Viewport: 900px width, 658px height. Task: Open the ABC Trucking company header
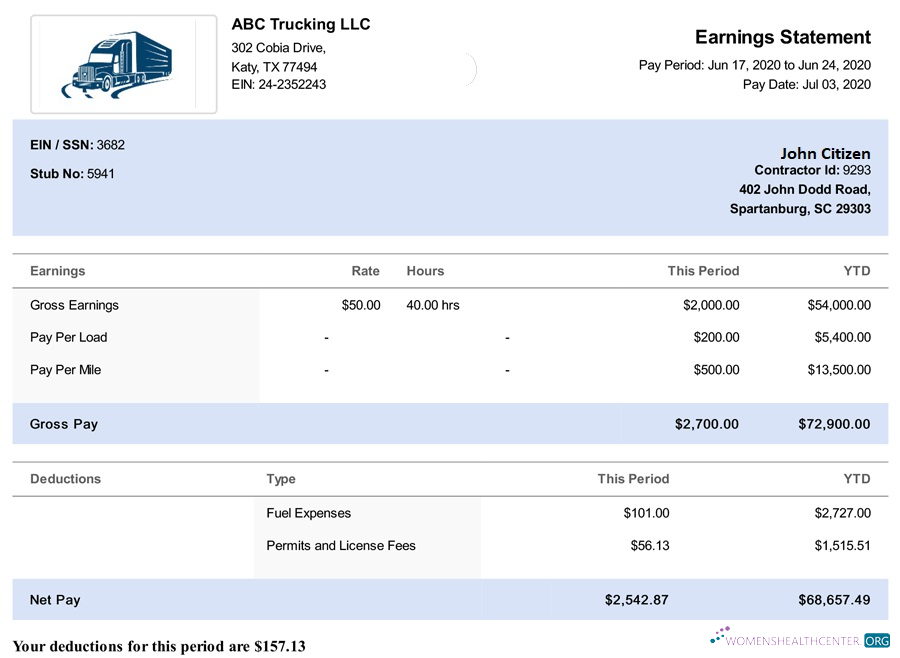pos(300,24)
